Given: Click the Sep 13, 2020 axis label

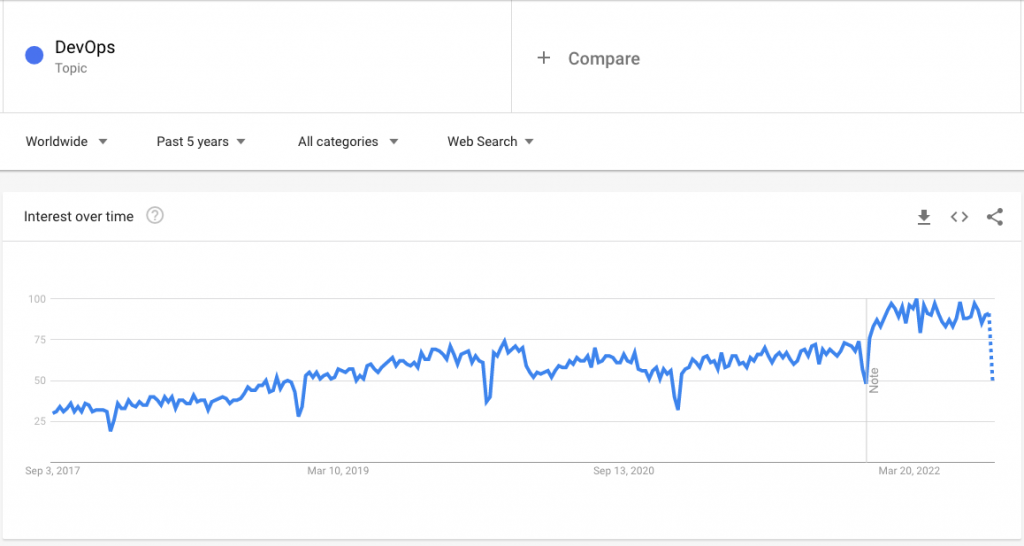Looking at the screenshot, I should pyautogui.click(x=624, y=470).
